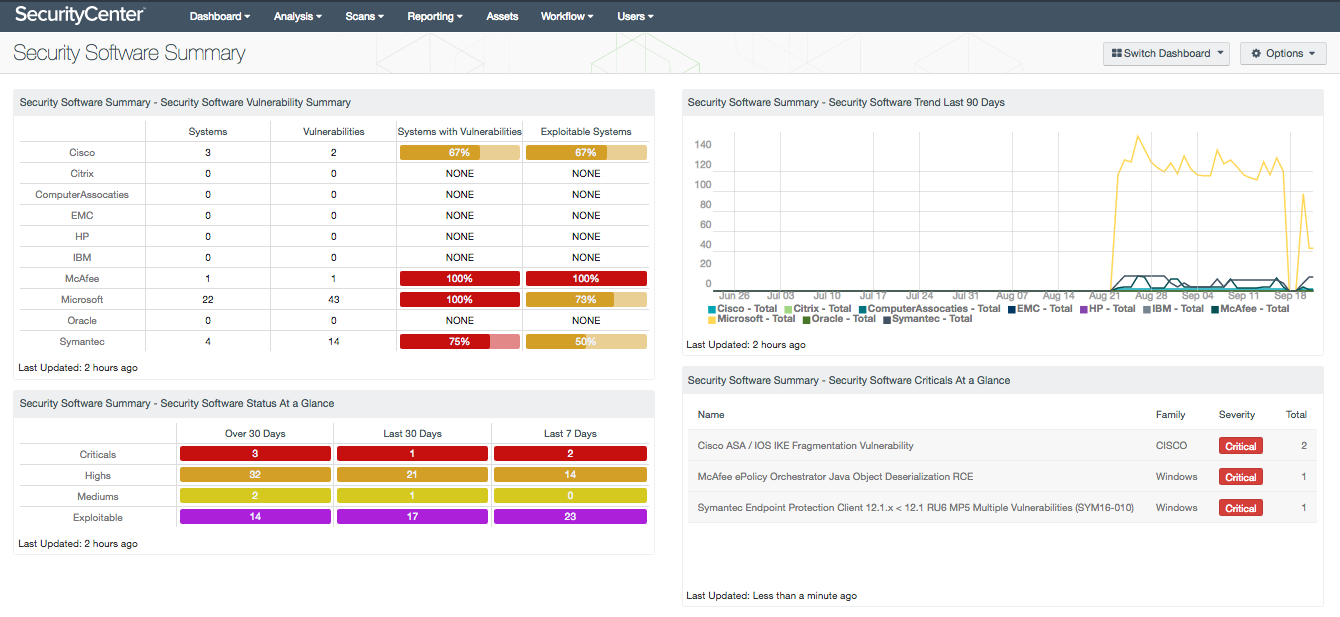Toggle McAfee - Total legend entry
This screenshot has width=1340, height=617.
[x=1249, y=309]
